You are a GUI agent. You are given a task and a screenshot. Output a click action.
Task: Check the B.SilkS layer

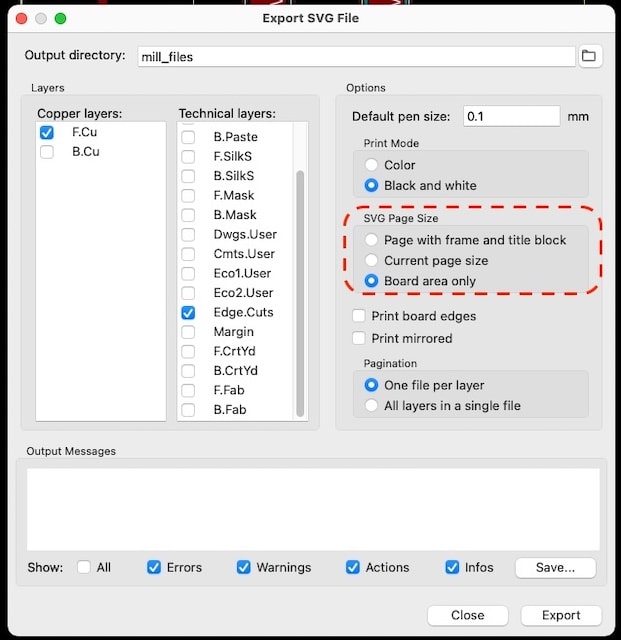click(x=188, y=176)
